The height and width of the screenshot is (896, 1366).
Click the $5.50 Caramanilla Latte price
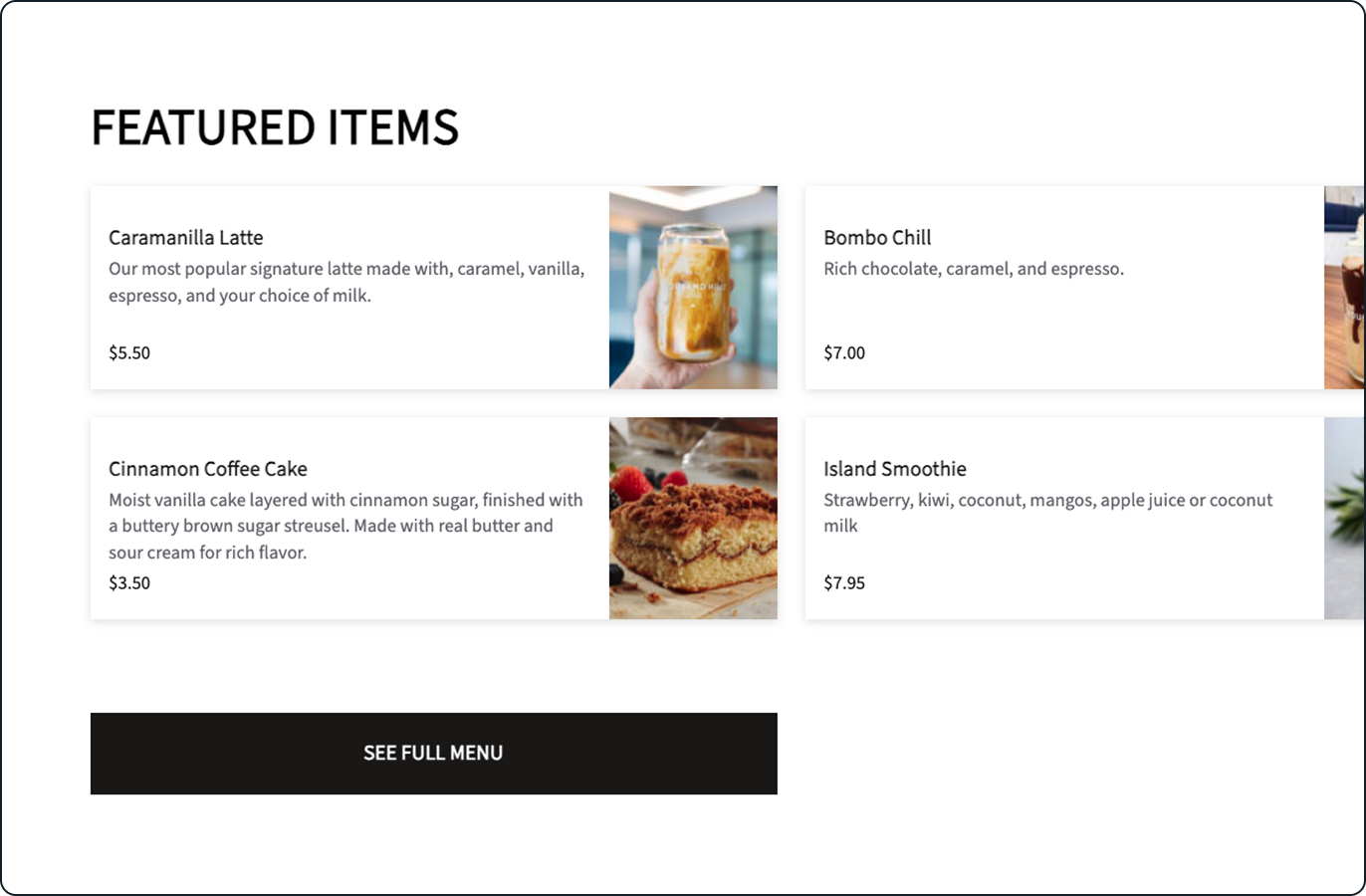click(129, 353)
